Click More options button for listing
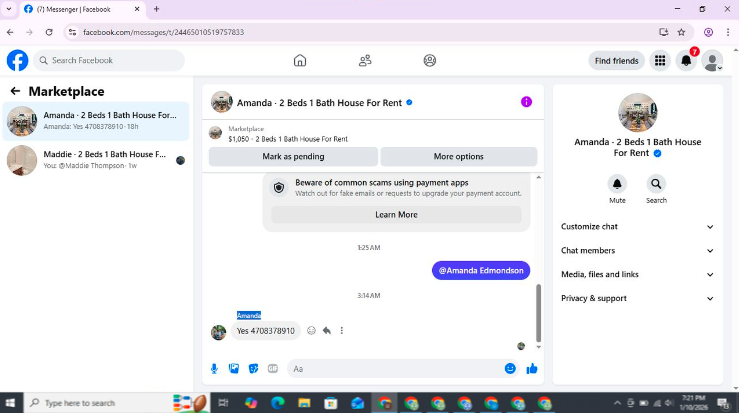This screenshot has width=739, height=413. [x=459, y=157]
